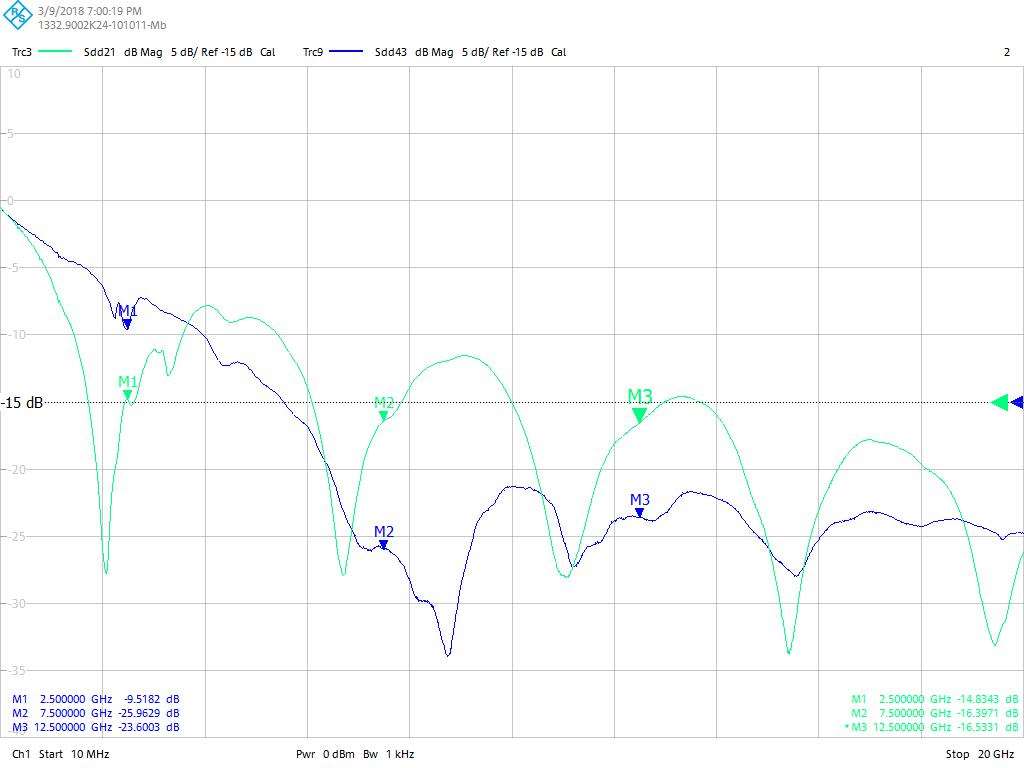
Task: Click the blue reference level arrow at right edge
Action: [x=1017, y=402]
